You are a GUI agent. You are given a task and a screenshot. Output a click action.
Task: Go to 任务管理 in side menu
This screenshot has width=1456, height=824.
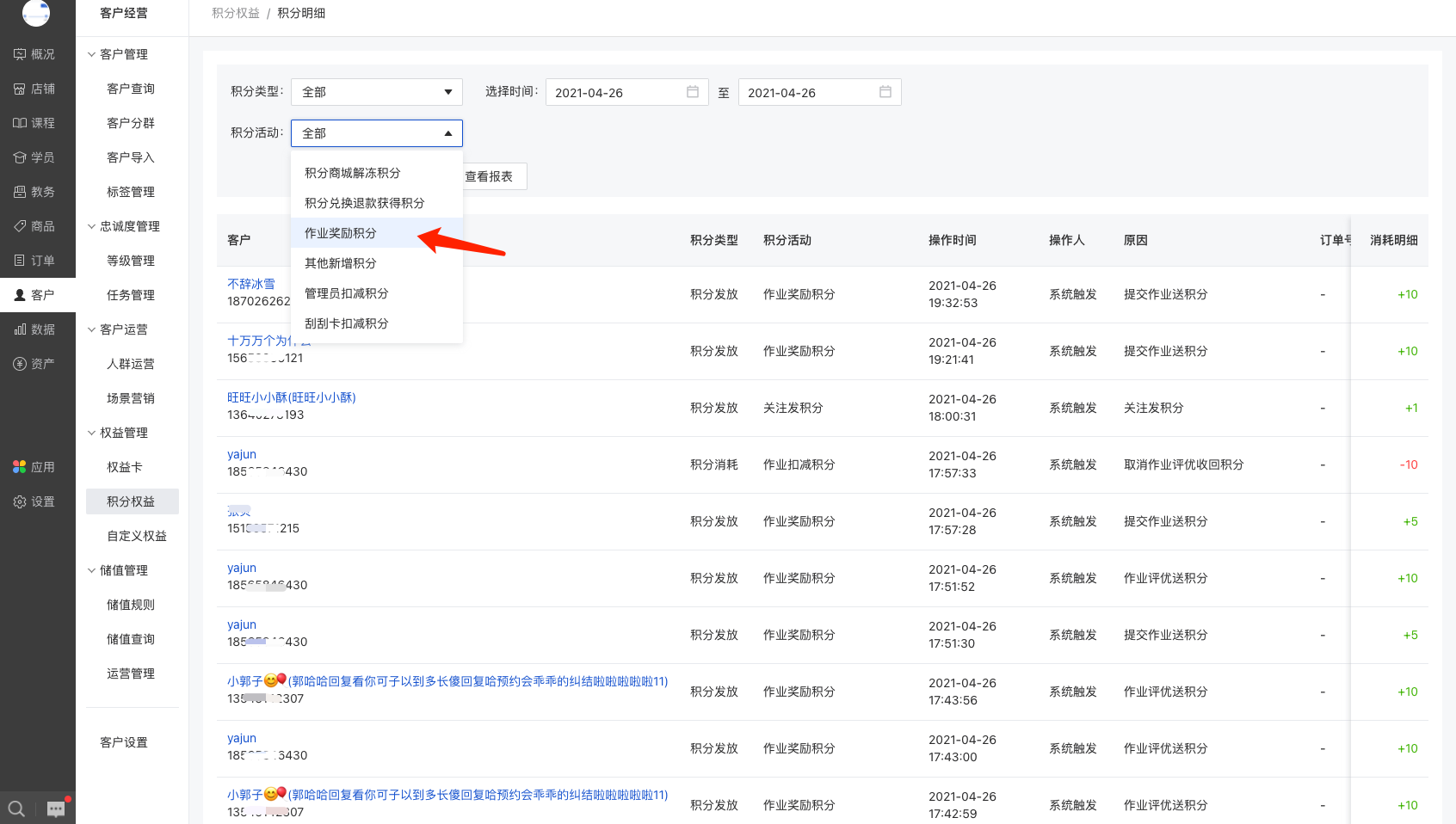(x=131, y=295)
